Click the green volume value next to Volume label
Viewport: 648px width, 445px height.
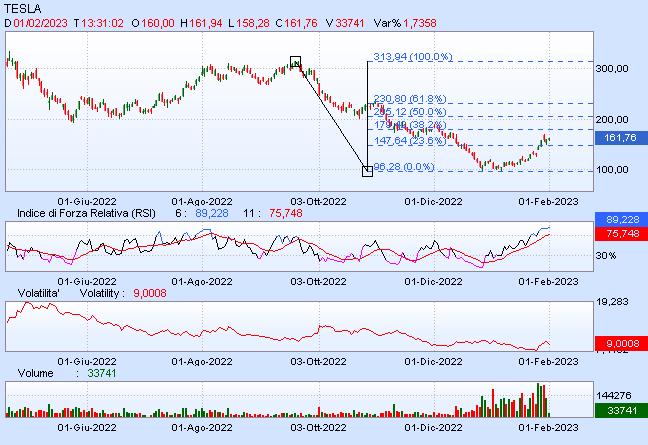point(102,374)
